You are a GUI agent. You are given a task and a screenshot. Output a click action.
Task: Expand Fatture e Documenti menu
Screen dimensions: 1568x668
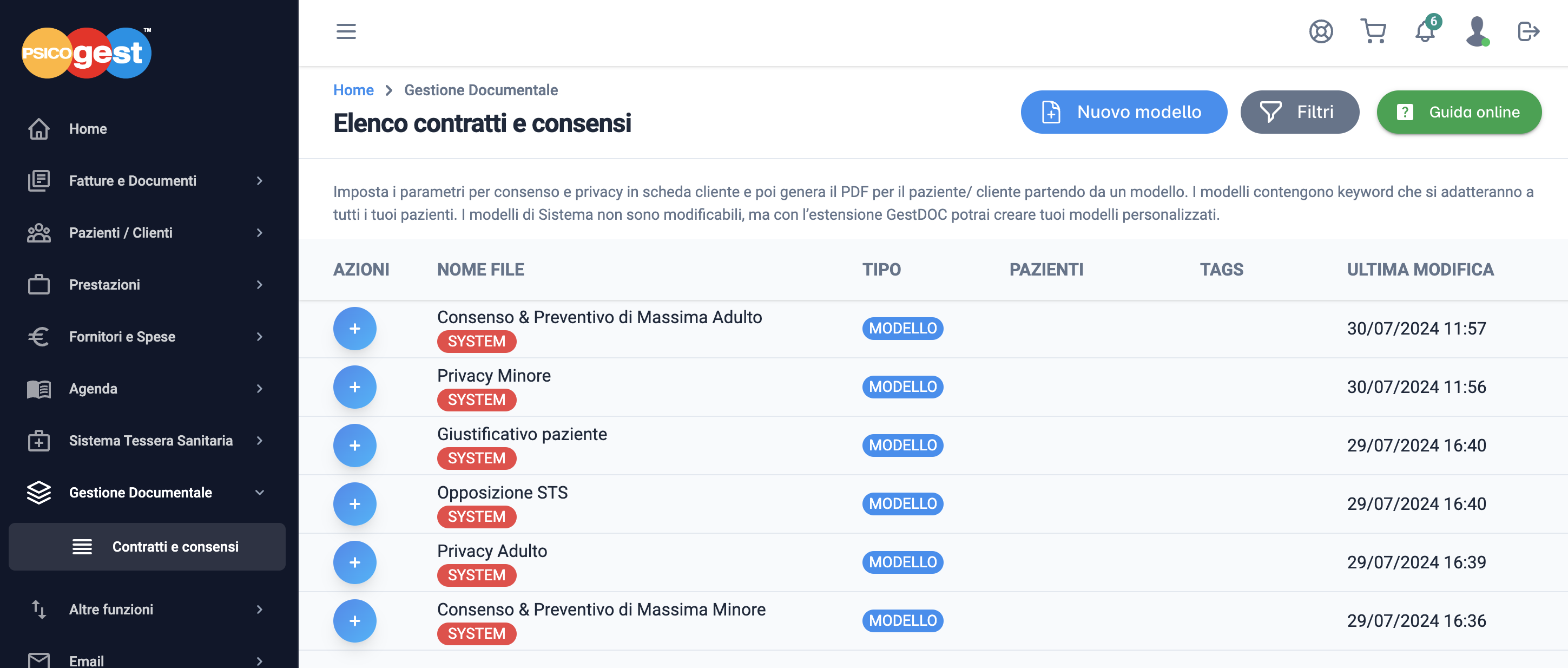coord(147,181)
